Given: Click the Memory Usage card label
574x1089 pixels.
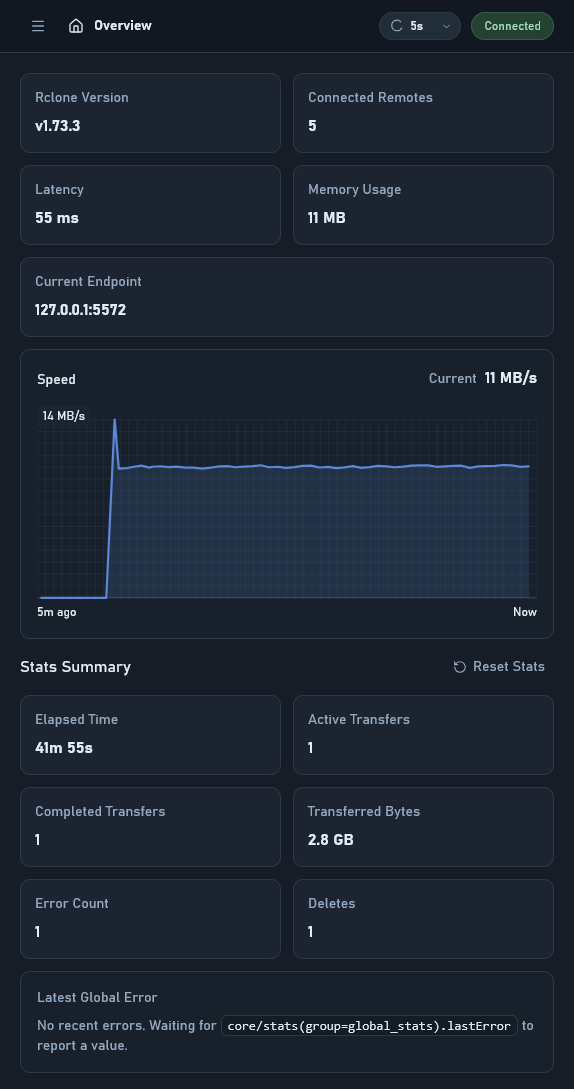Looking at the screenshot, I should [354, 190].
